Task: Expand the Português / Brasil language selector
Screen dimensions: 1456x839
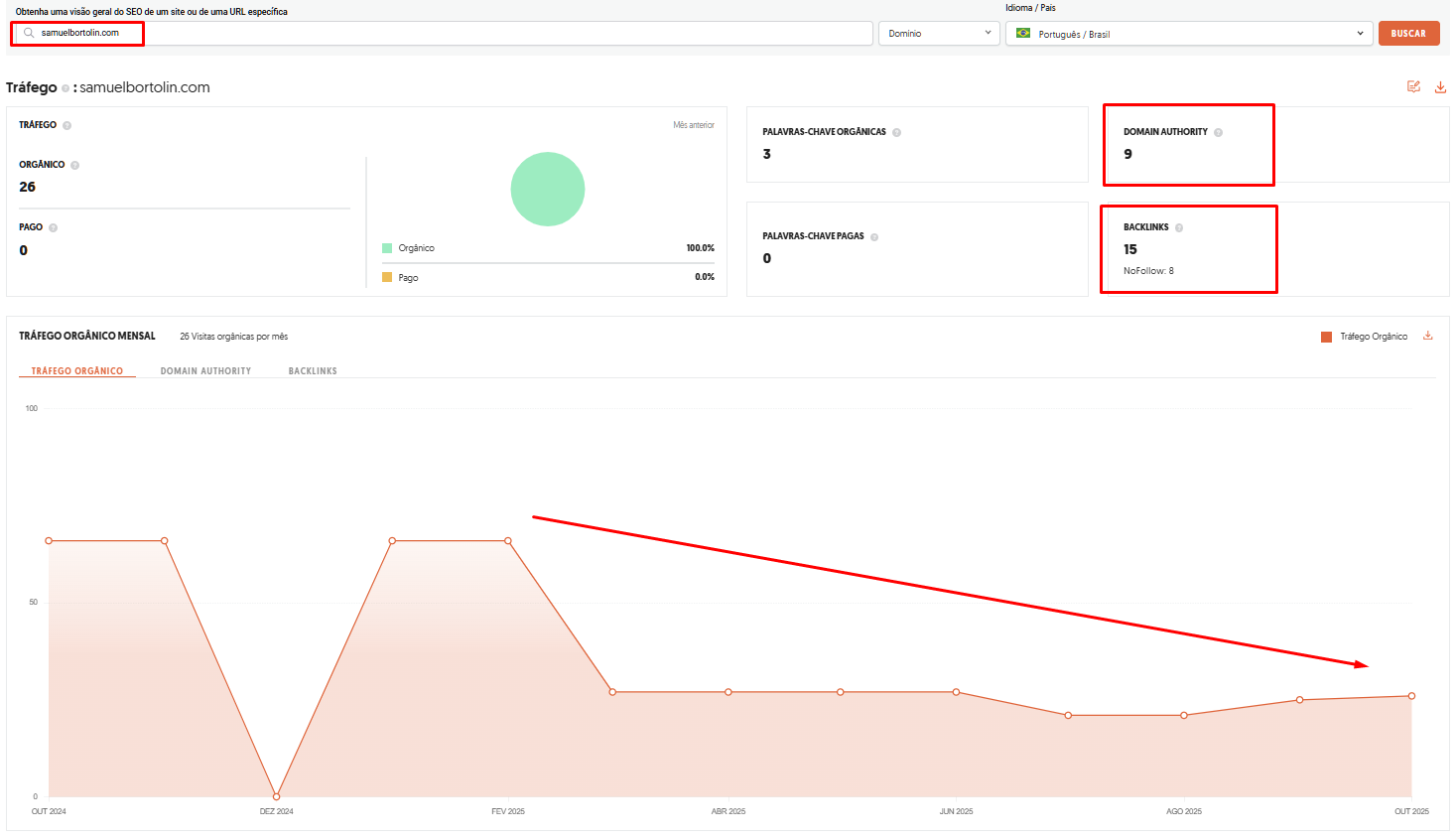Action: point(1188,34)
